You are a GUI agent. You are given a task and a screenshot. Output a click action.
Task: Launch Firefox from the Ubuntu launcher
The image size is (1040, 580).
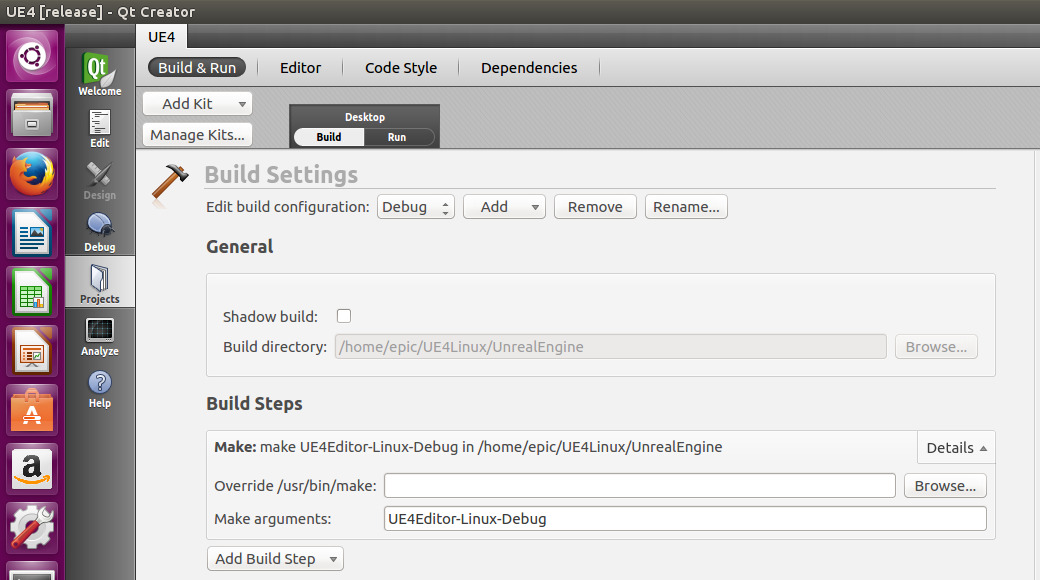[x=32, y=177]
